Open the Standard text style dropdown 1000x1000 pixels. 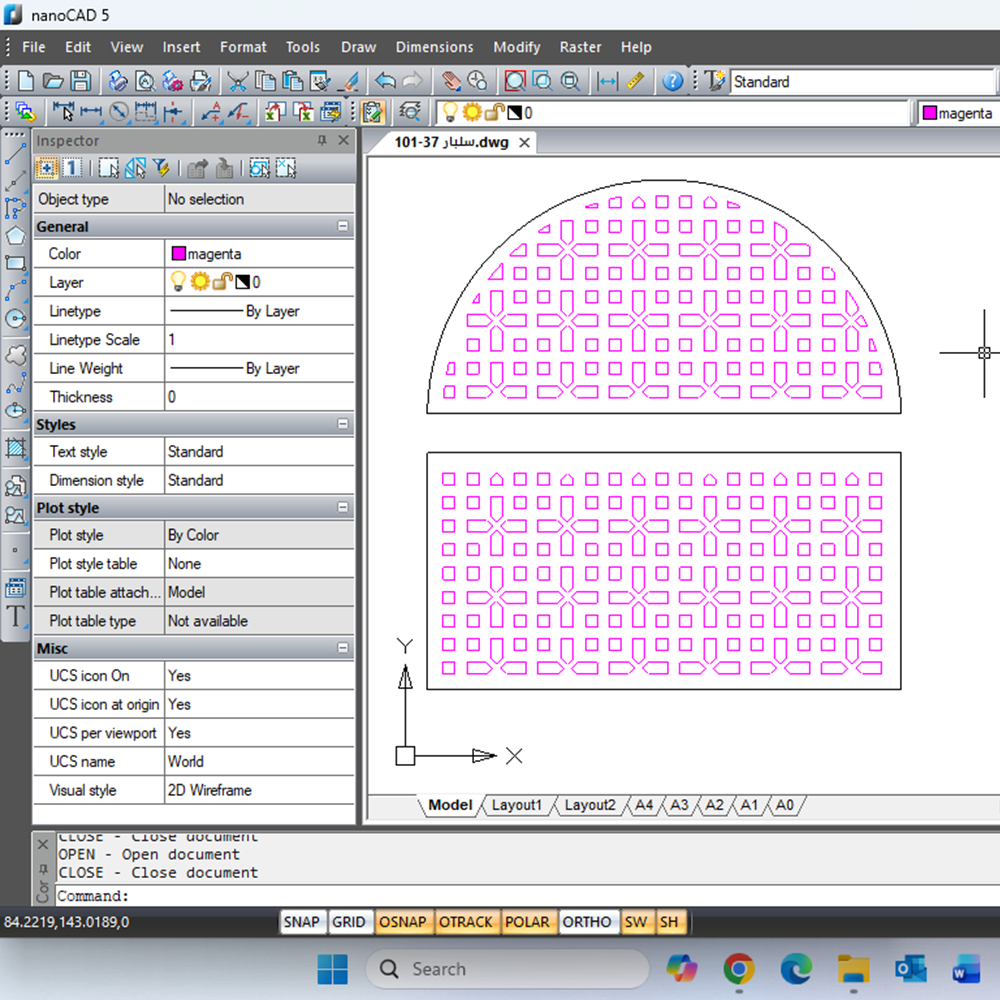pyautogui.click(x=860, y=82)
